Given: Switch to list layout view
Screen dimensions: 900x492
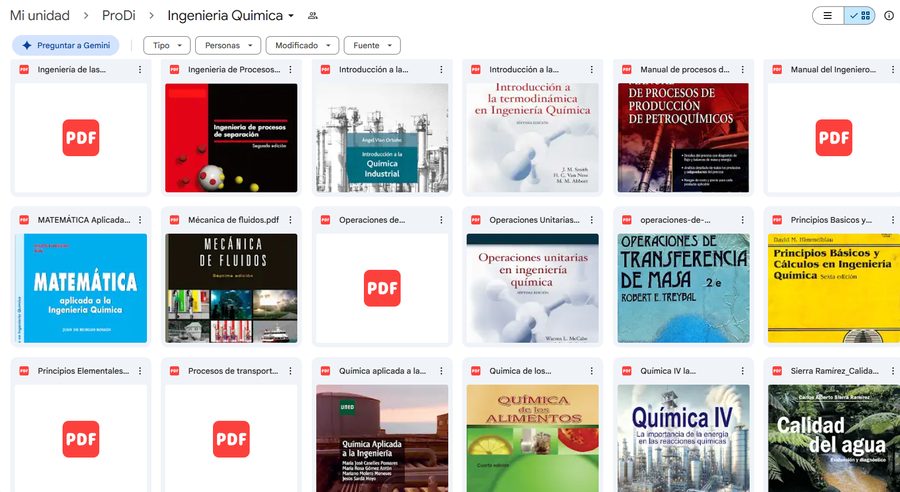Looking at the screenshot, I should coord(828,16).
